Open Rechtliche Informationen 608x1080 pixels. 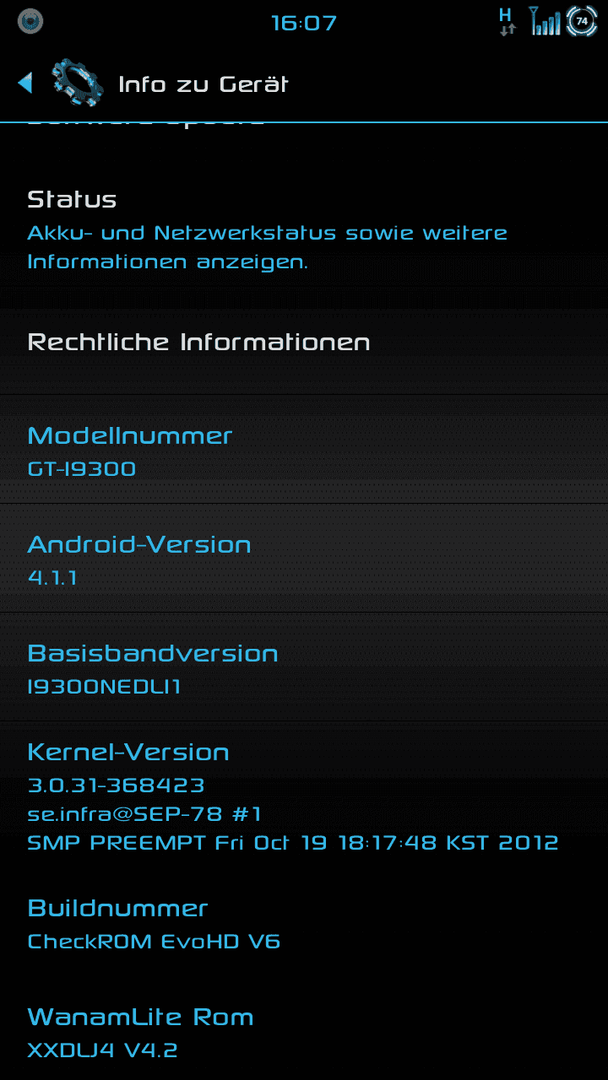pos(304,342)
